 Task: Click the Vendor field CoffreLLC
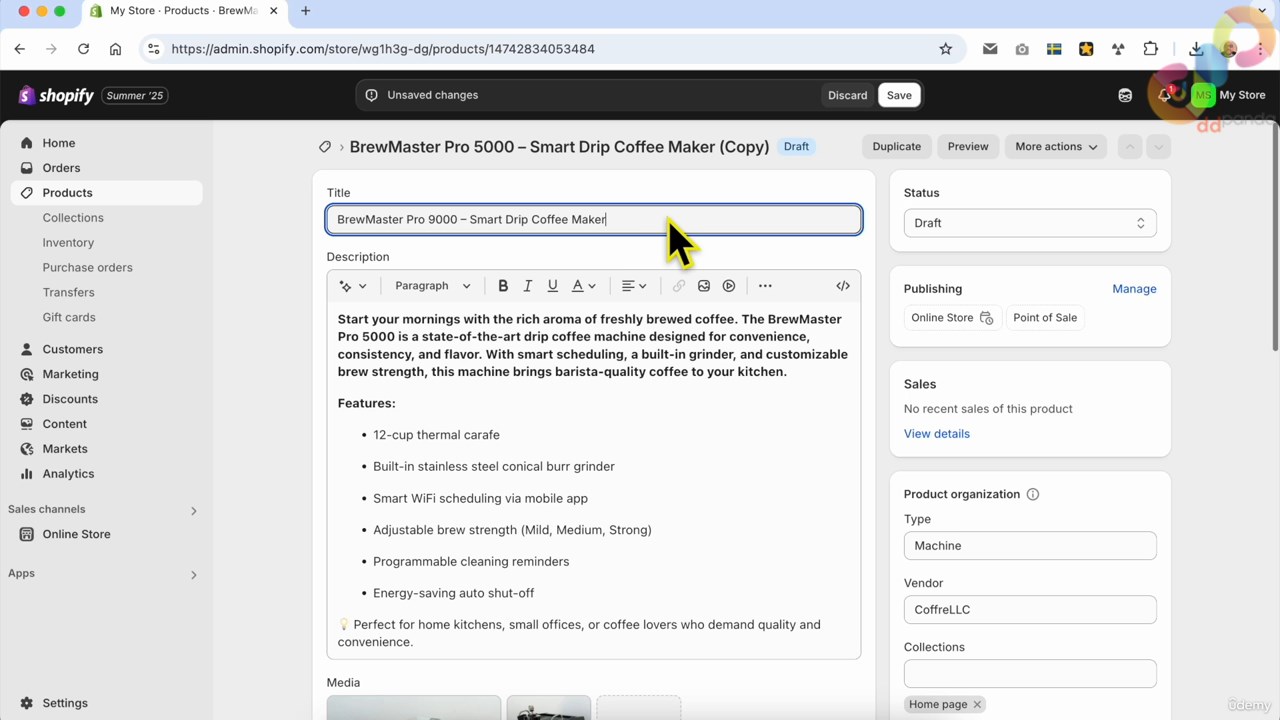point(1030,610)
